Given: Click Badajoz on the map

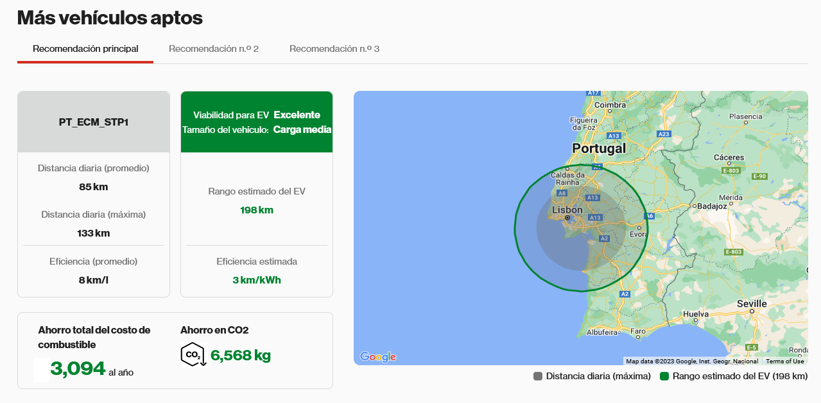Looking at the screenshot, I should click(x=713, y=206).
